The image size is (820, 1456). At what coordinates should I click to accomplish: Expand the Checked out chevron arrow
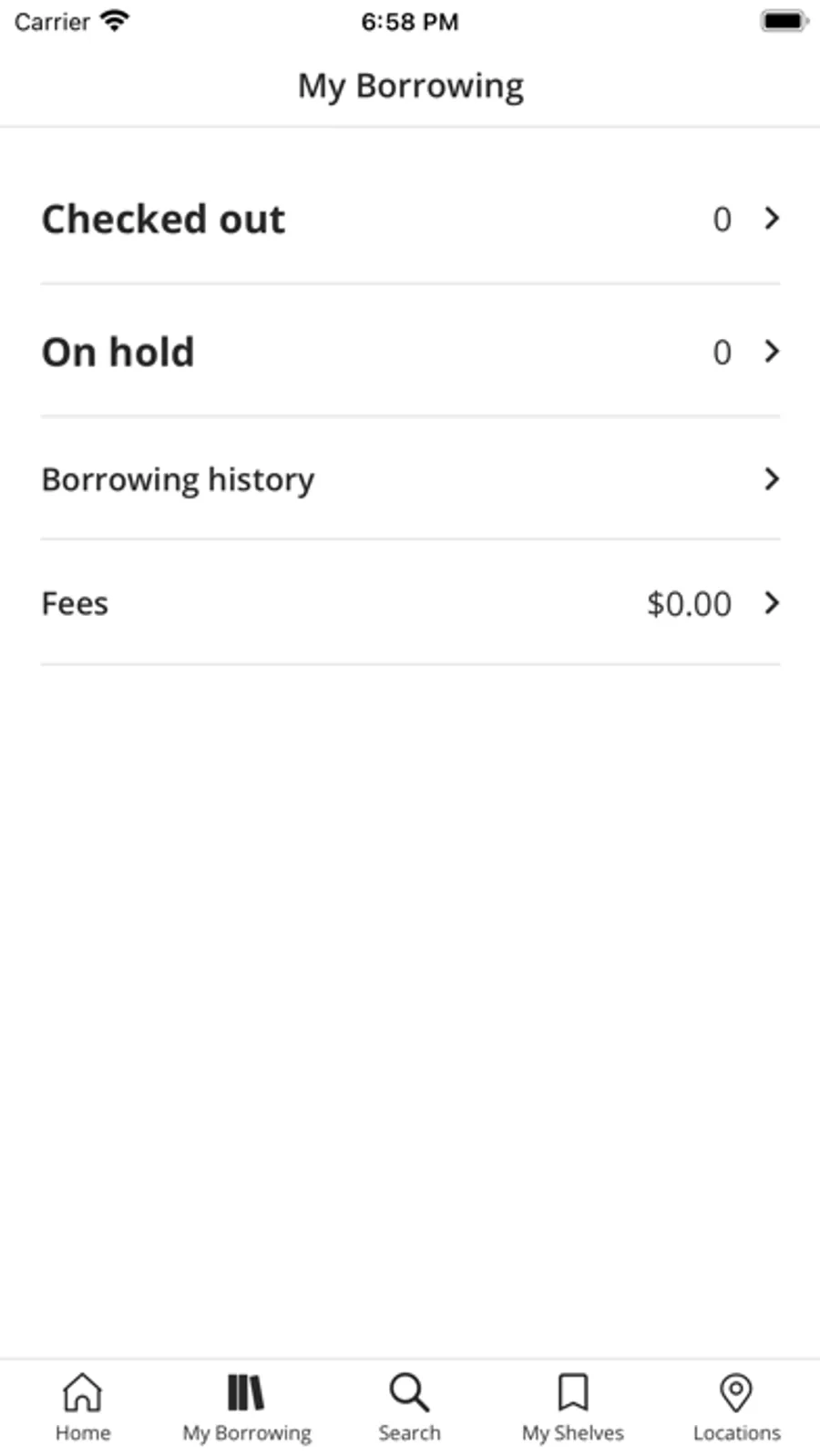(x=772, y=219)
